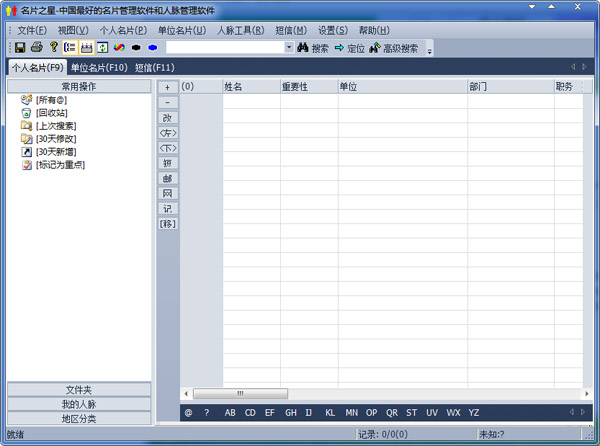Switch to the 短信(F11) tab
The width and height of the screenshot is (600, 446).
pyautogui.click(x=155, y=68)
